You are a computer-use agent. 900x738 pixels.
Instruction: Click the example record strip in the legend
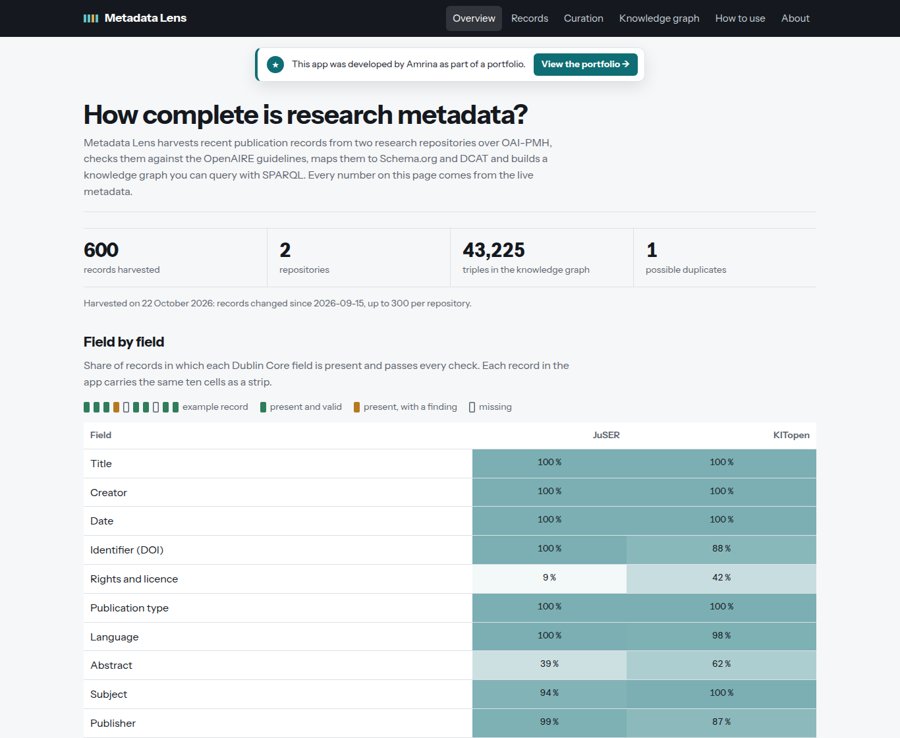click(x=131, y=407)
